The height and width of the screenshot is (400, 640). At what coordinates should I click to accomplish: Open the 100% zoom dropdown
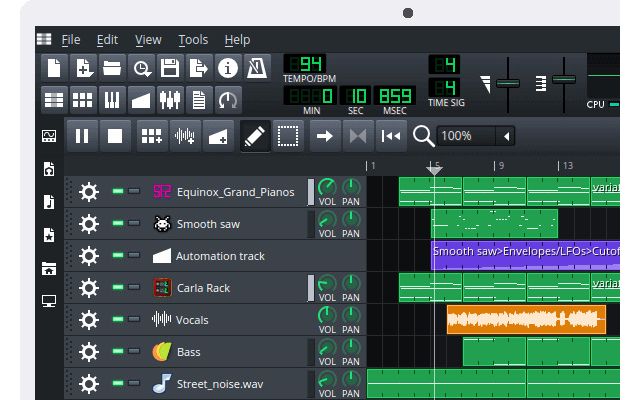click(x=476, y=136)
